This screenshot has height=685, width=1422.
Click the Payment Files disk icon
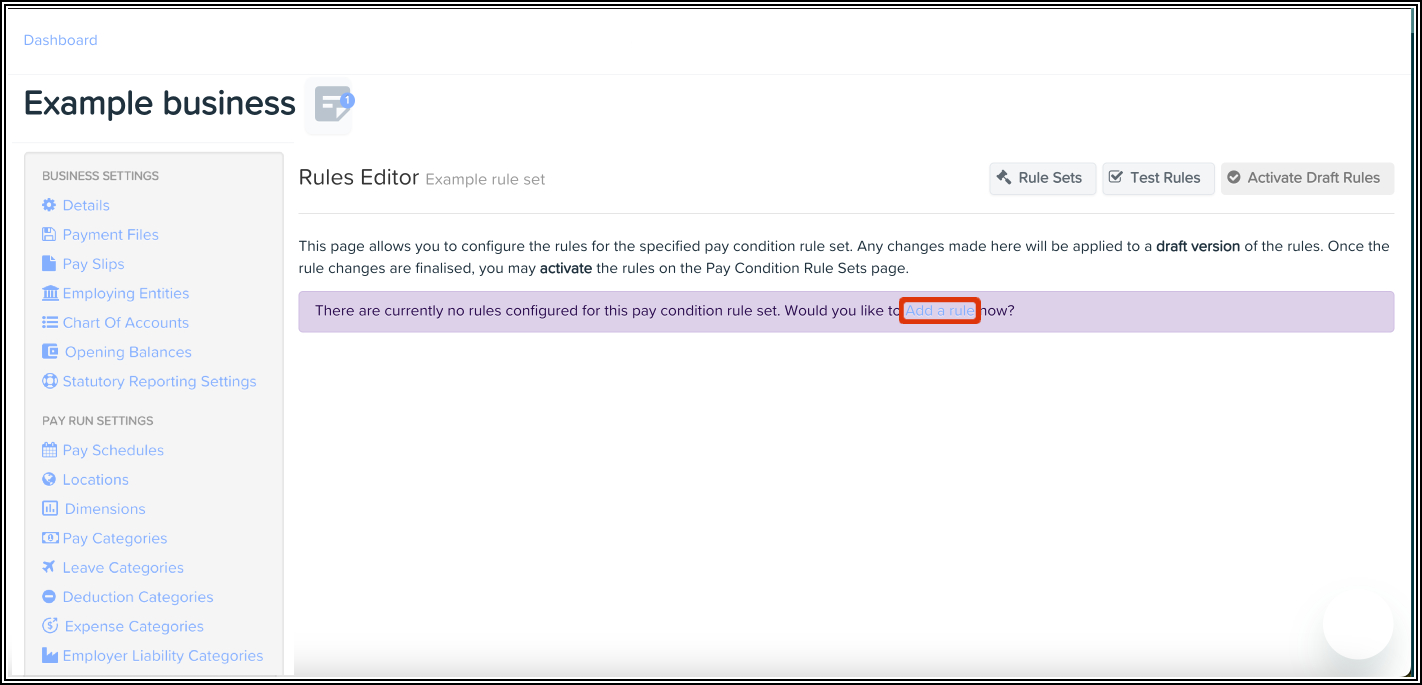49,234
